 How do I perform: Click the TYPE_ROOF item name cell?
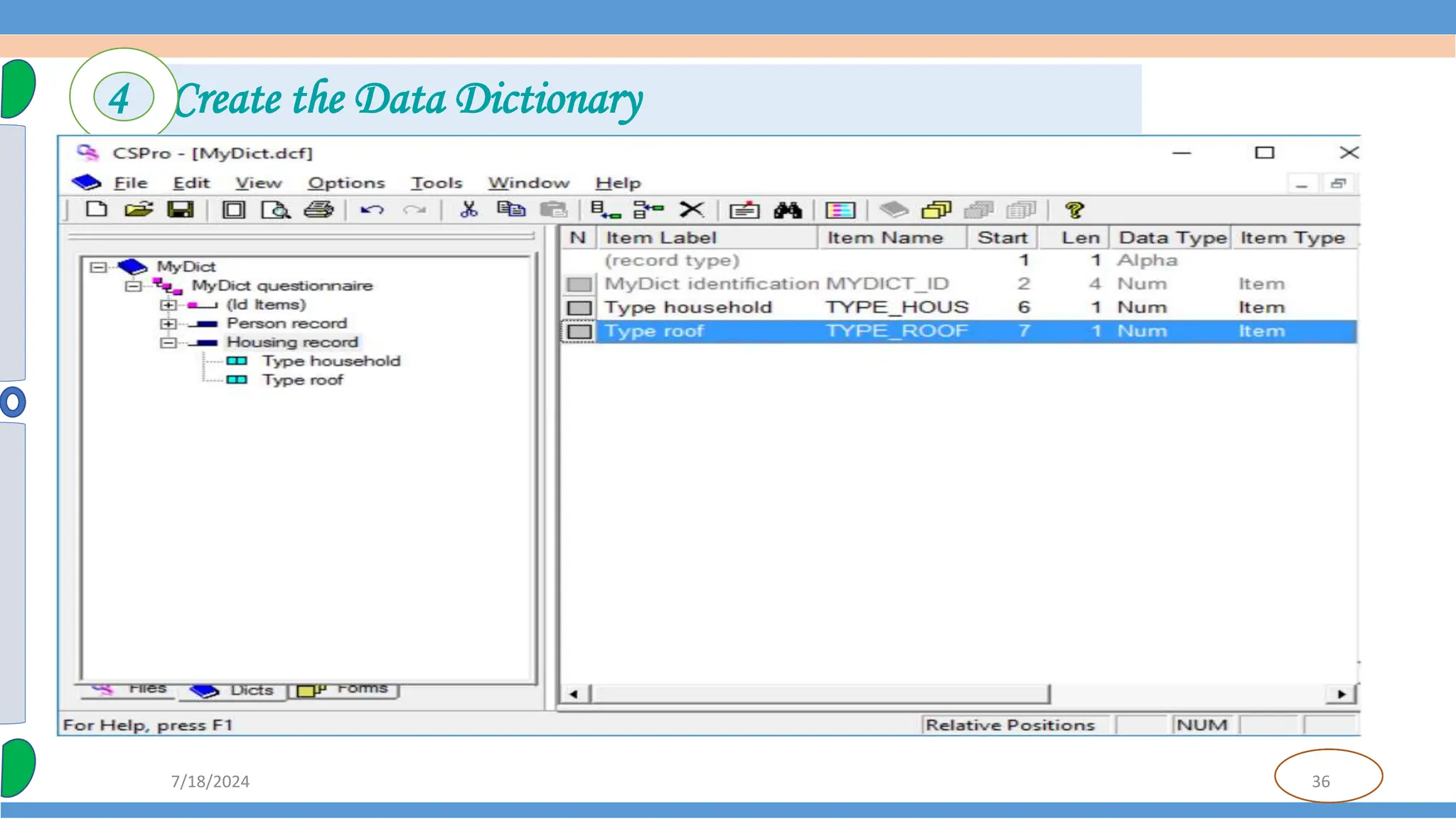(x=896, y=331)
